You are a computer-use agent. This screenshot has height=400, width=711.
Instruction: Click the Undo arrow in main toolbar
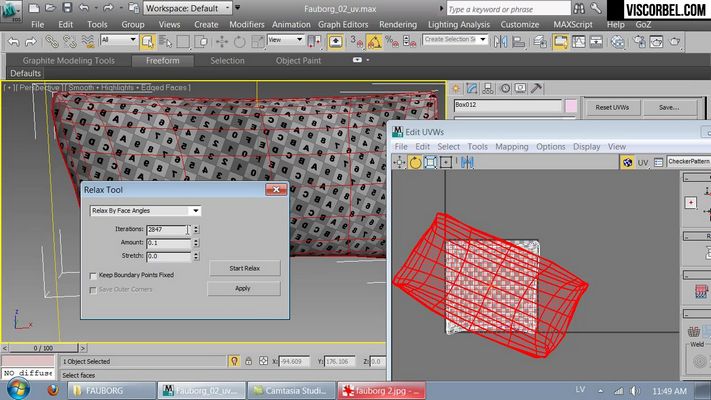click(14, 42)
